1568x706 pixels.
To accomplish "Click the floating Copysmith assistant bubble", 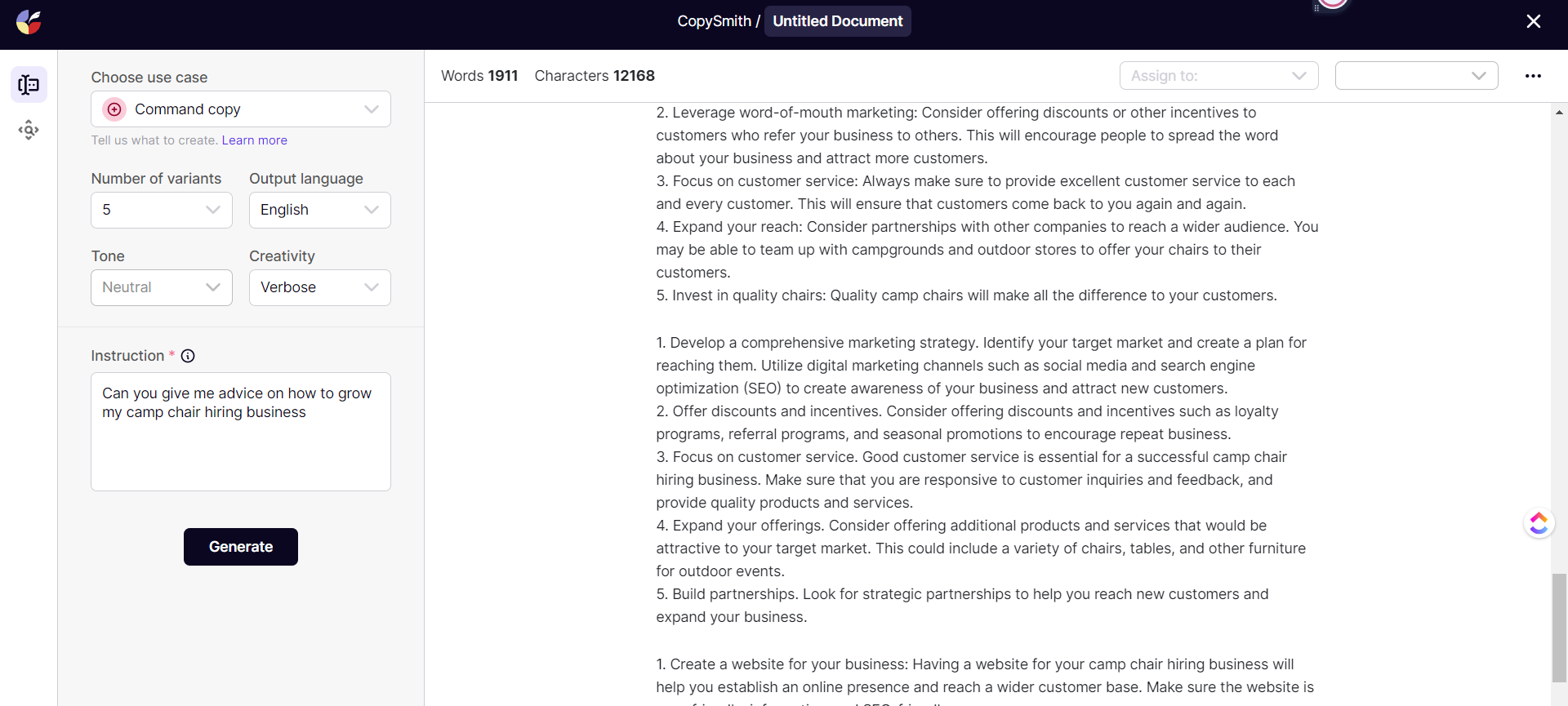I will [1539, 523].
